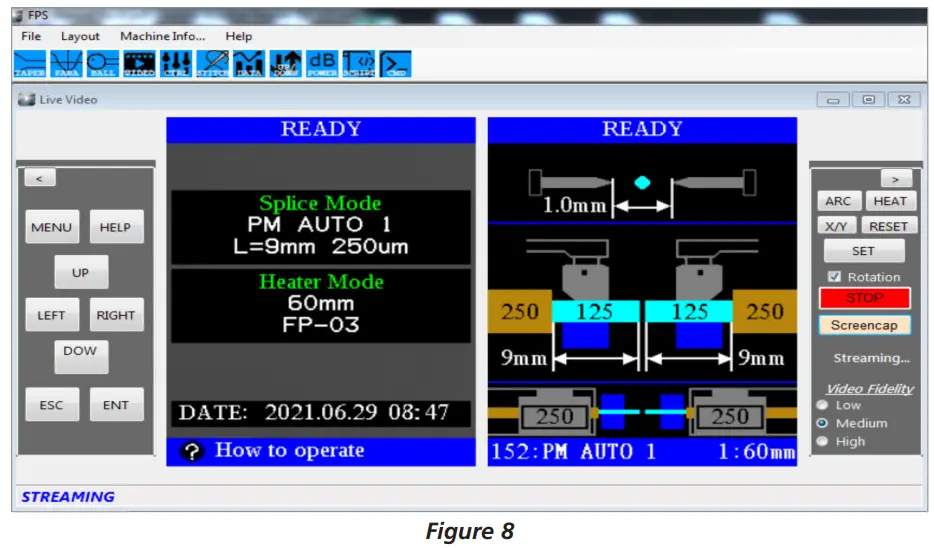Viewport: 934px width, 548px height.
Task: Click the STREAMING status bar text
Action: pyautogui.click(x=68, y=497)
